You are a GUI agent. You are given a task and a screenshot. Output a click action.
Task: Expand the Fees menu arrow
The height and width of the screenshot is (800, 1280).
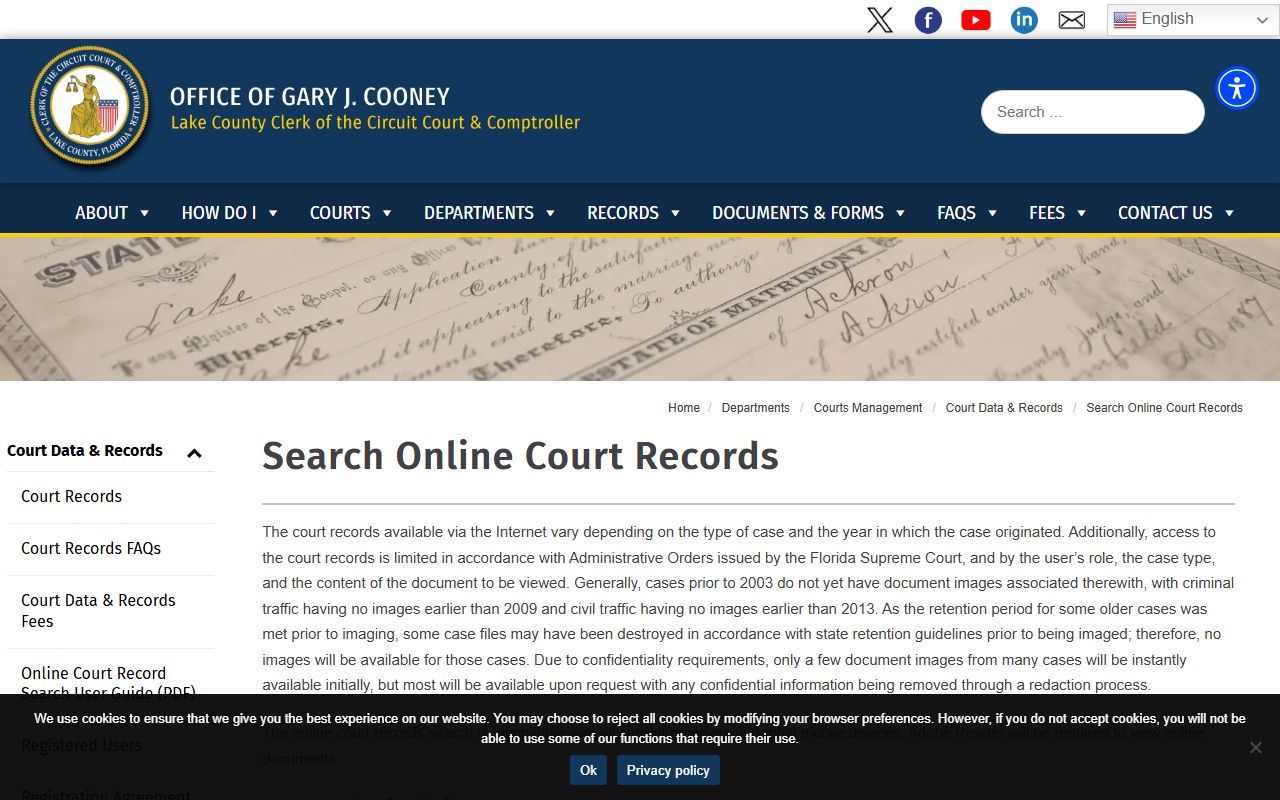[1081, 213]
